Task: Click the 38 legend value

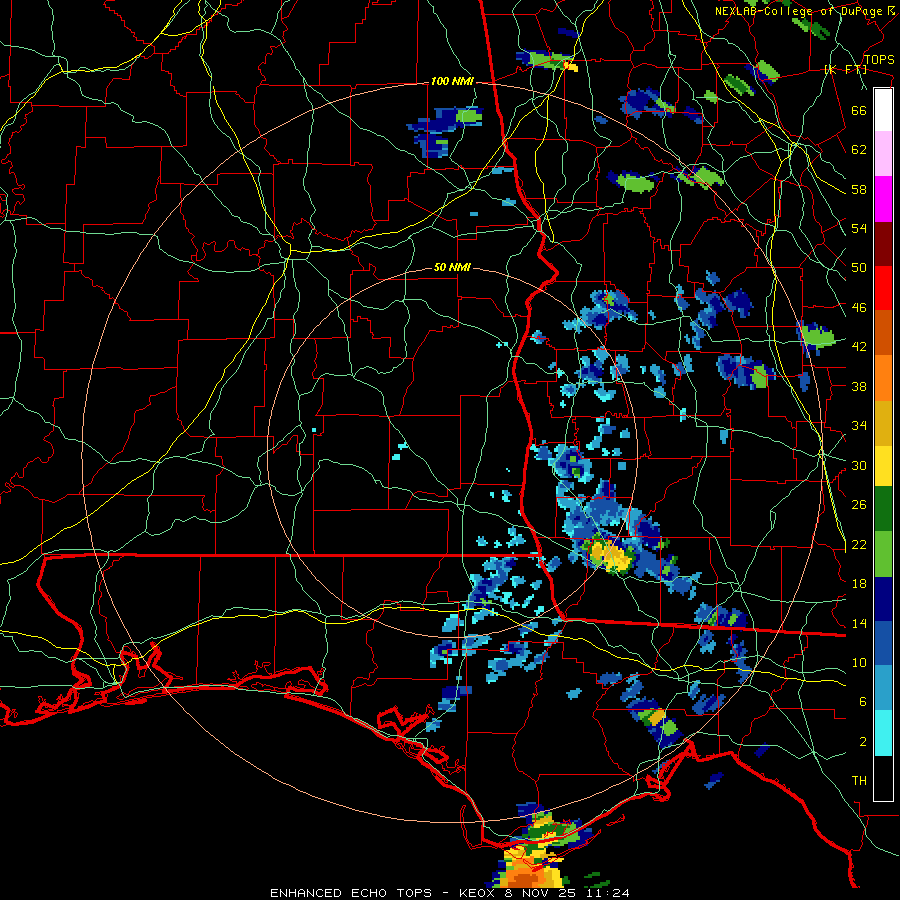Action: pos(859,386)
